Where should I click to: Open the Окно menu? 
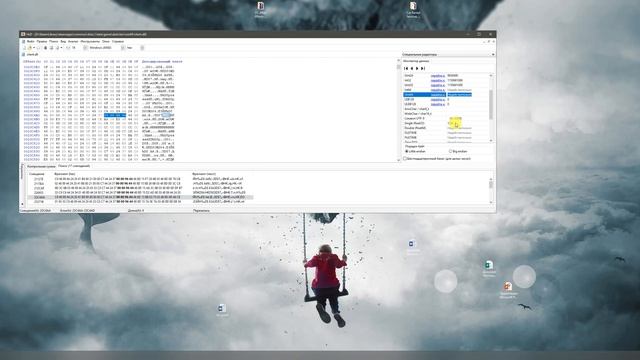[106, 42]
